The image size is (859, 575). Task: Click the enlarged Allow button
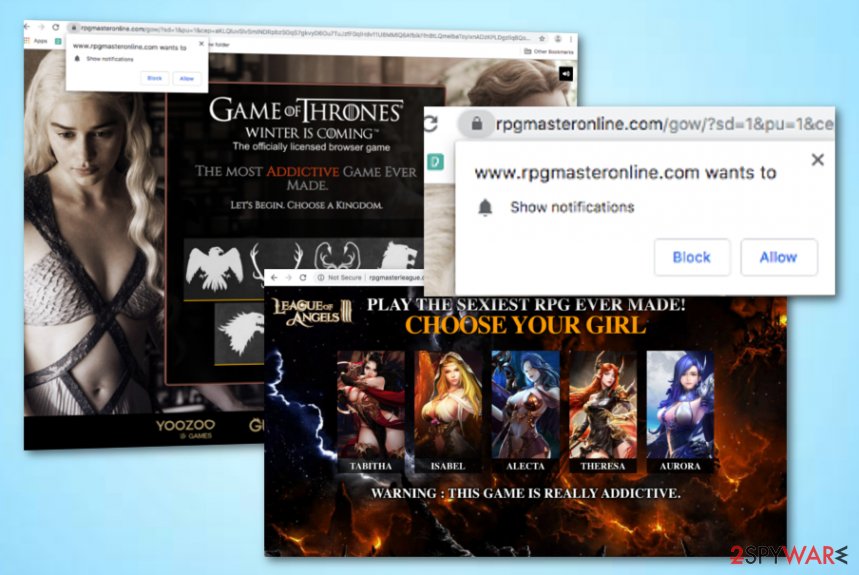coord(778,257)
